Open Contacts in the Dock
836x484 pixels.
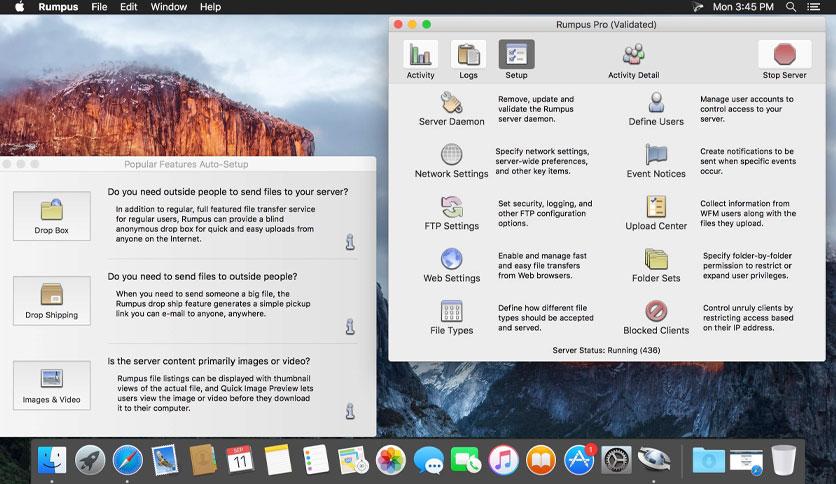tap(203, 459)
